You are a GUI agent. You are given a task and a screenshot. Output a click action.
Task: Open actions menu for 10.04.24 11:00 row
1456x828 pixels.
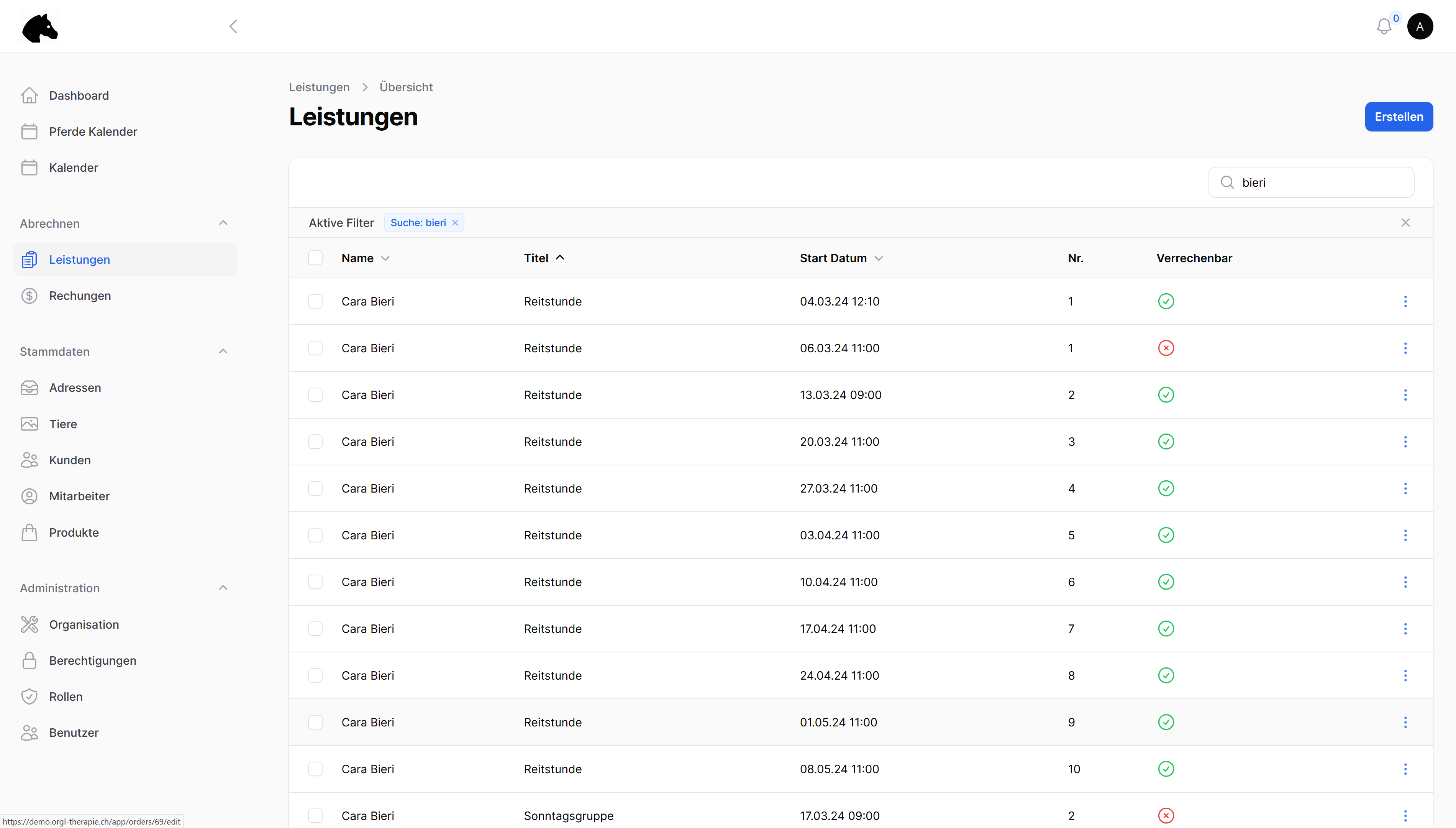(1405, 582)
